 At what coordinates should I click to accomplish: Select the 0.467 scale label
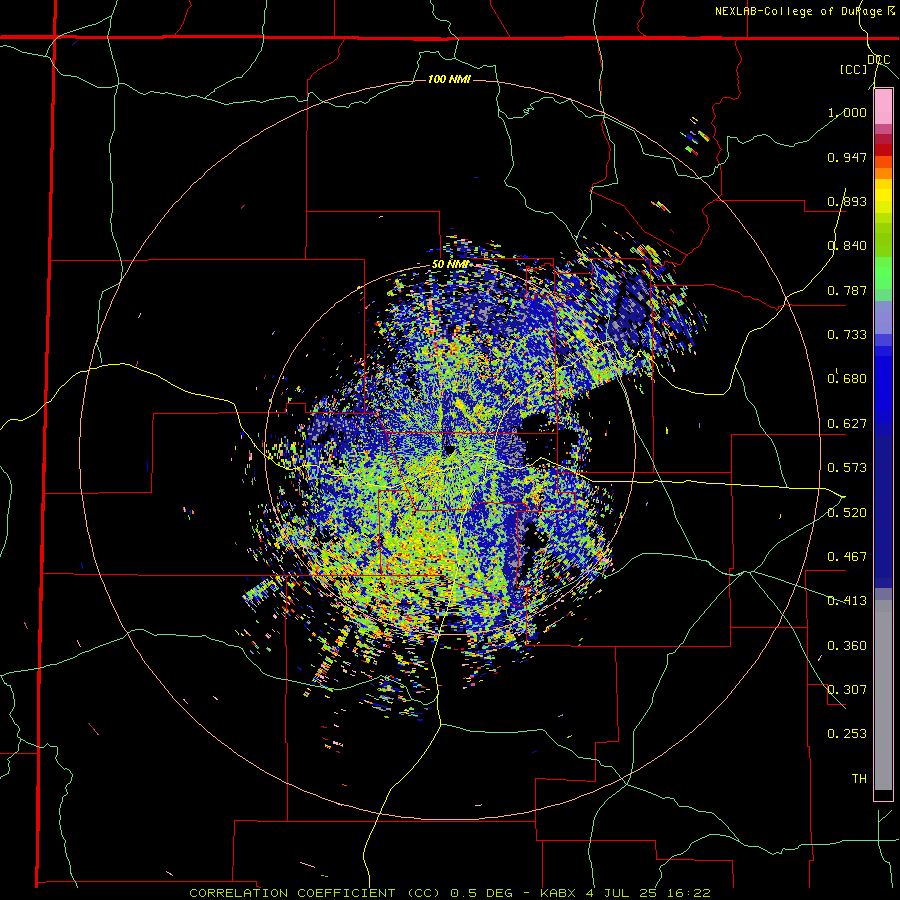click(847, 556)
